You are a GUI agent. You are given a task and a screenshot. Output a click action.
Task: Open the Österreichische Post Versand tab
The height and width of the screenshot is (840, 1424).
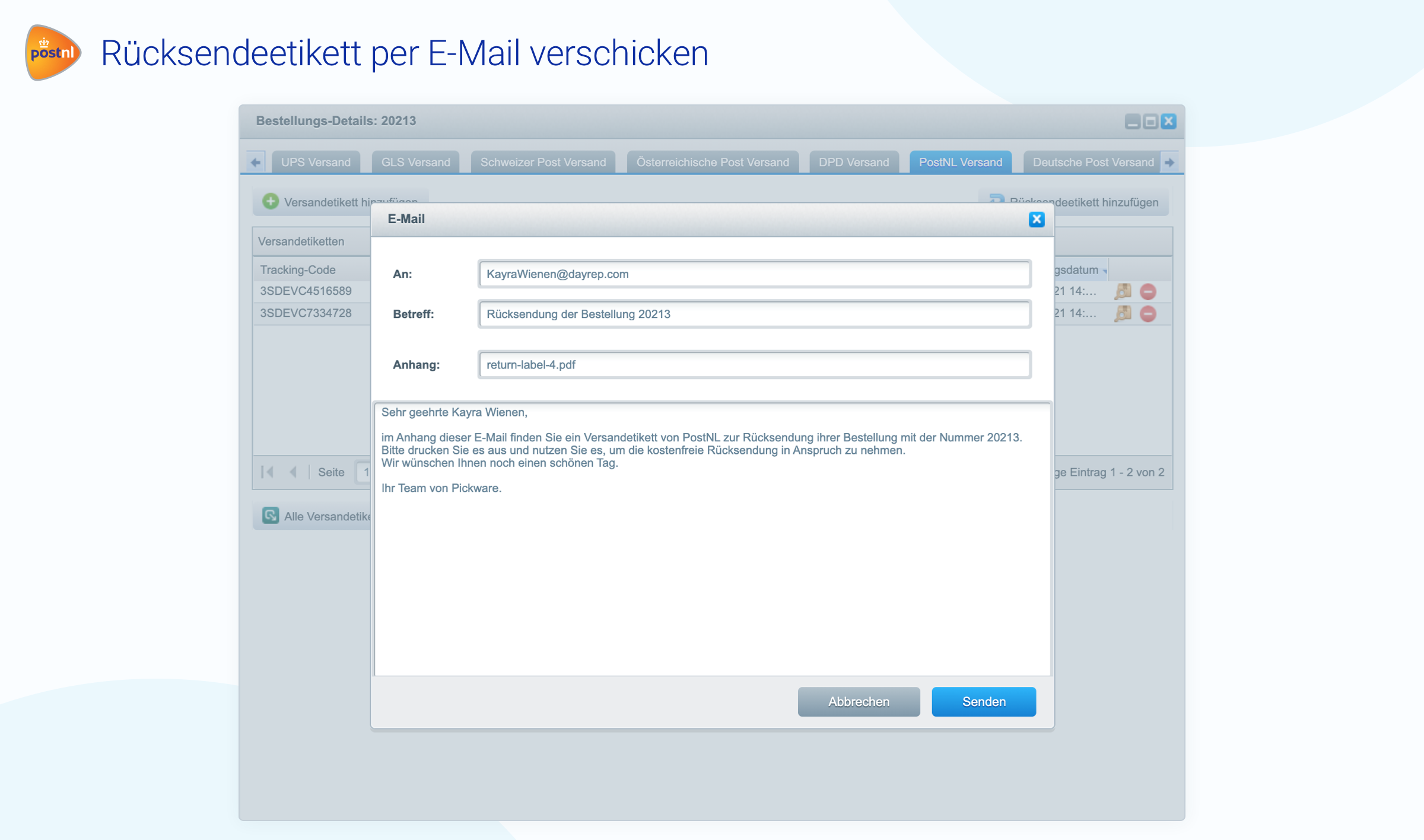point(713,162)
